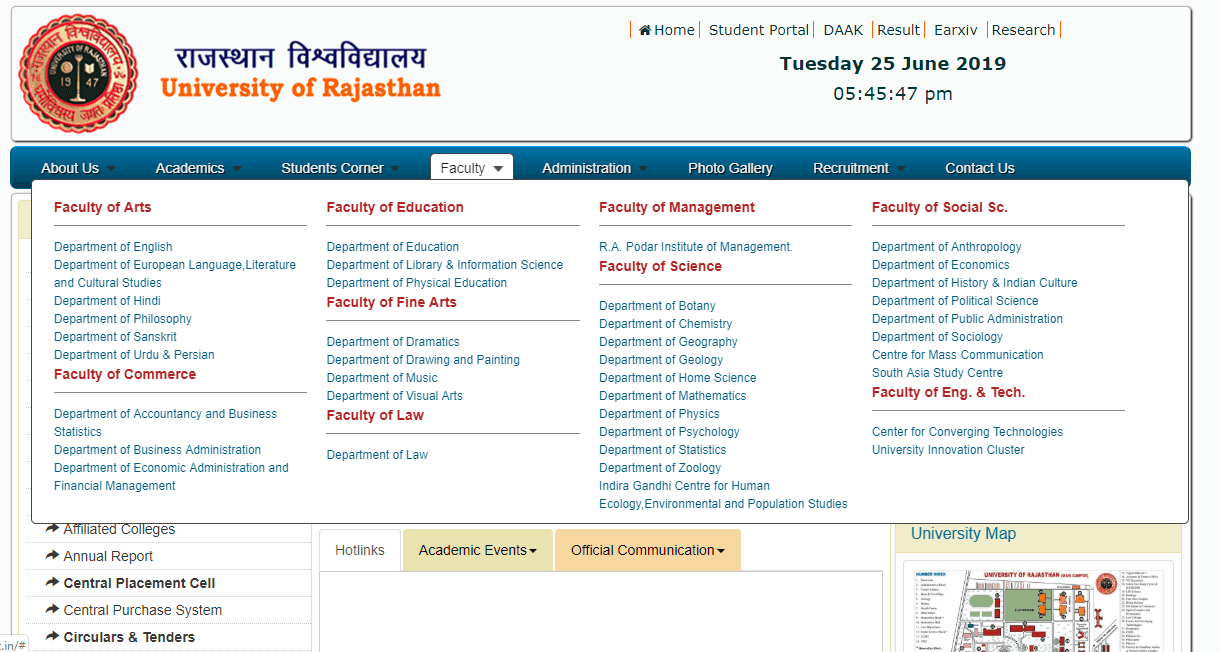Image resolution: width=1220 pixels, height=652 pixels.
Task: Expand the About Us dropdown menu
Action: pos(78,168)
